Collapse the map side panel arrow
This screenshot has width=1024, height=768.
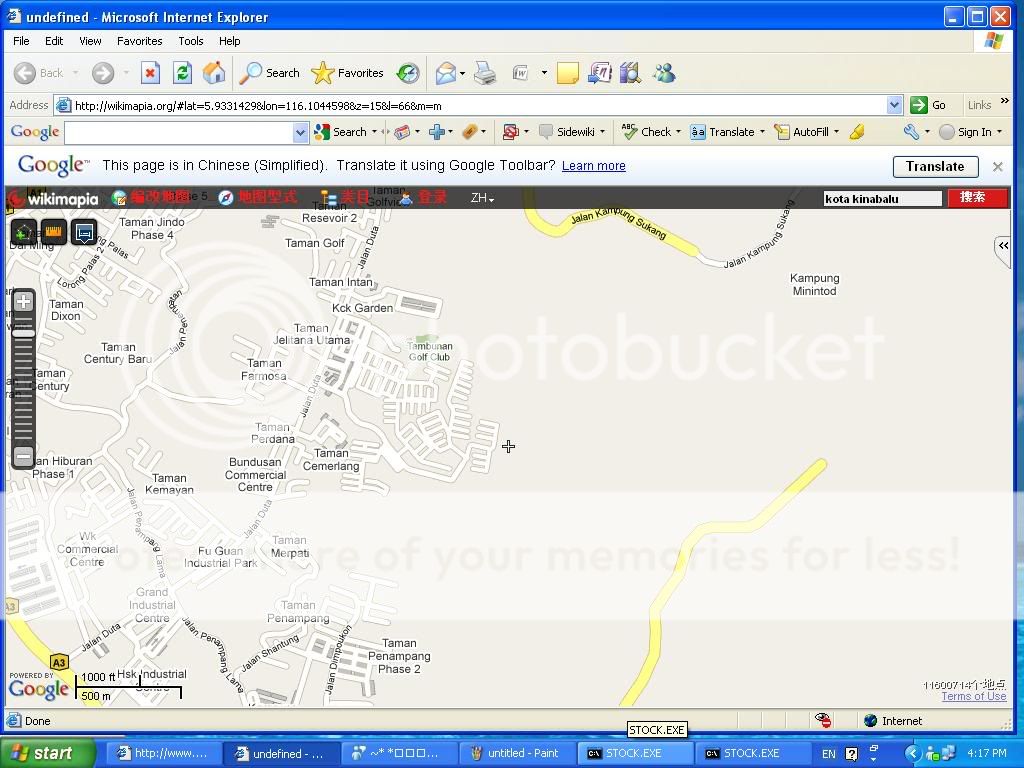coord(1002,246)
